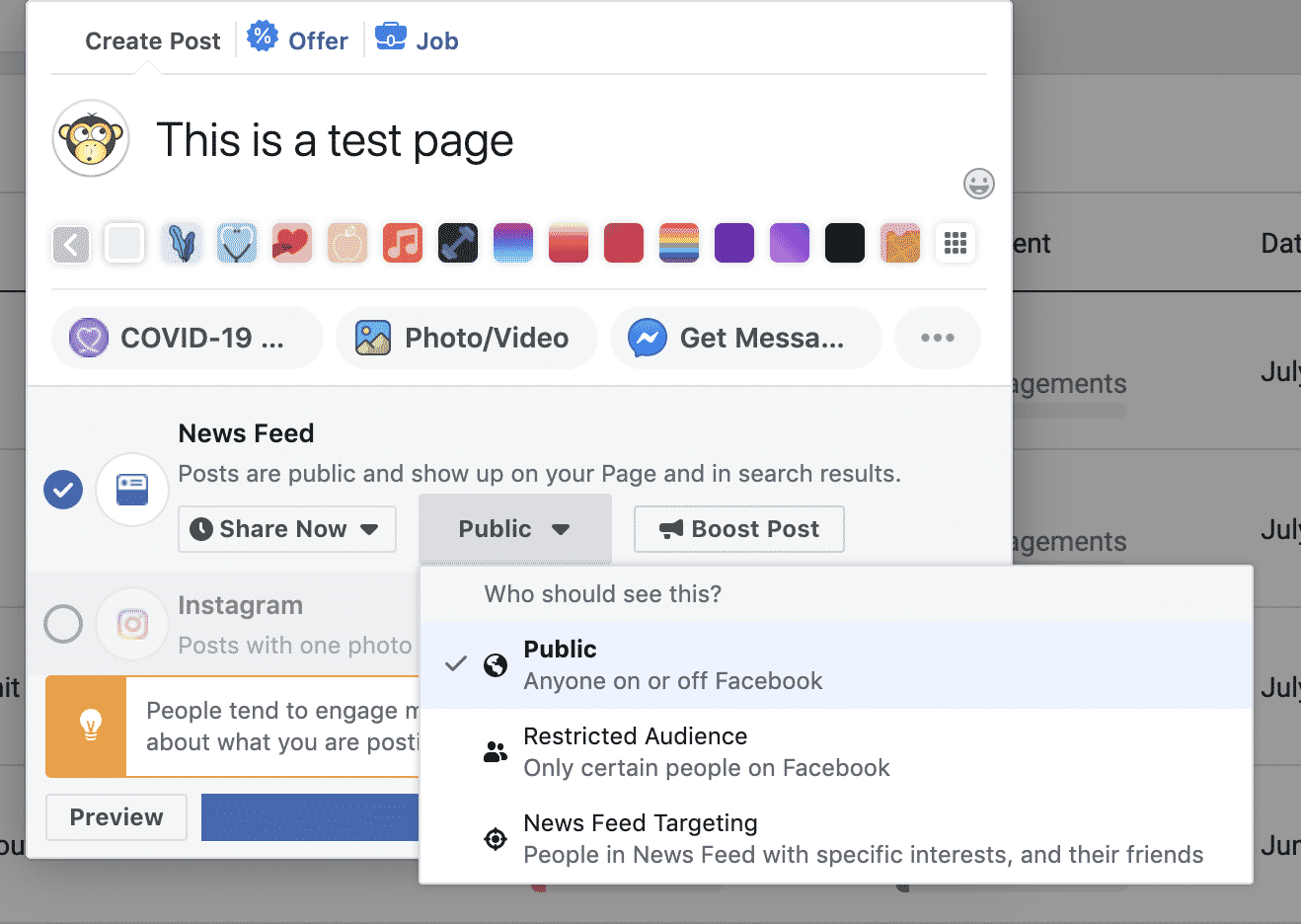1301x924 pixels.
Task: Choose Public audience option
Action: pyautogui.click(x=836, y=665)
